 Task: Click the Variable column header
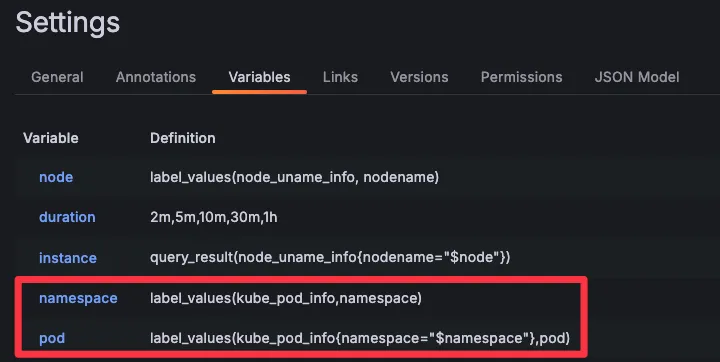click(x=51, y=138)
